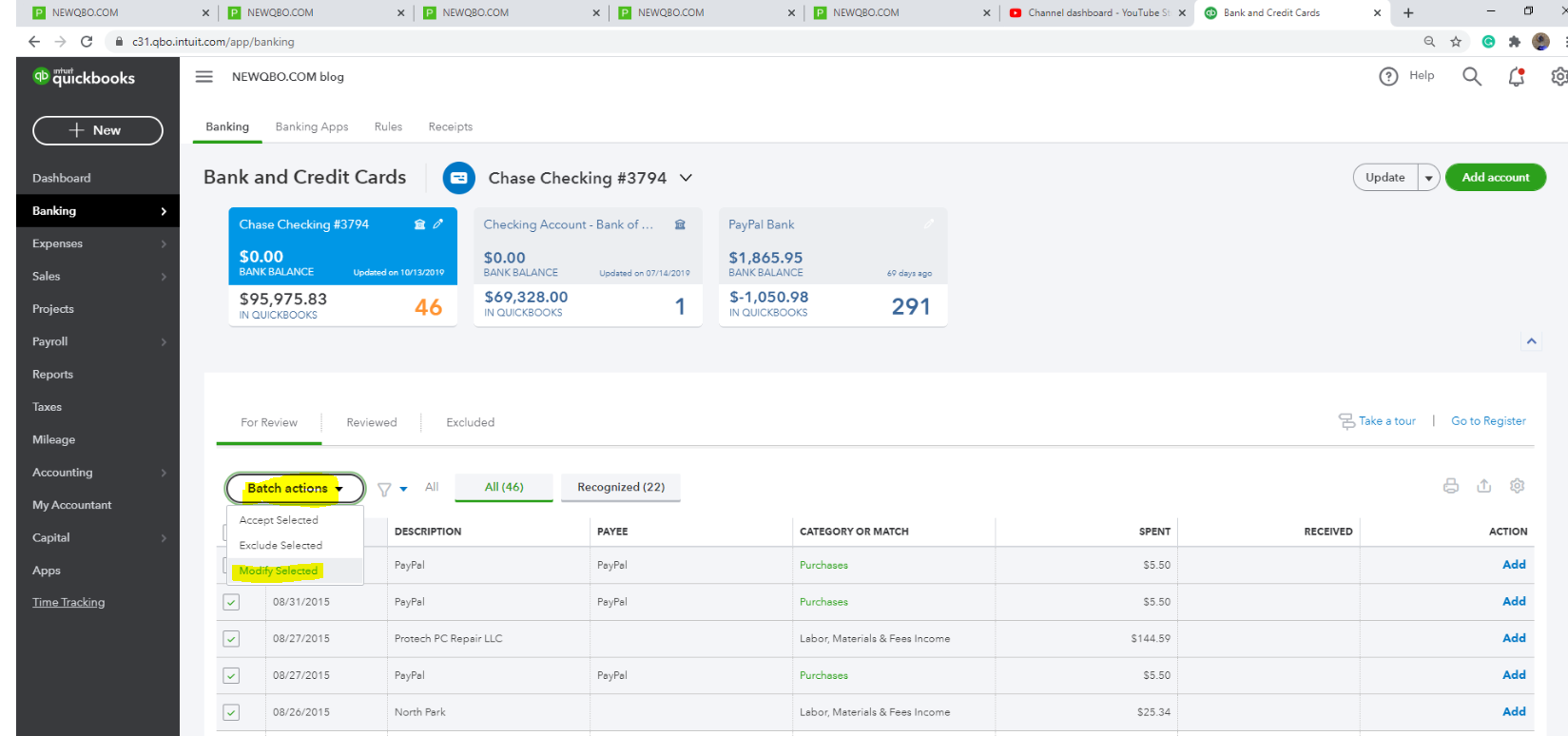Uncheck the North Park transaction checkbox
Viewport: 1568px width, 736px height.
231,712
